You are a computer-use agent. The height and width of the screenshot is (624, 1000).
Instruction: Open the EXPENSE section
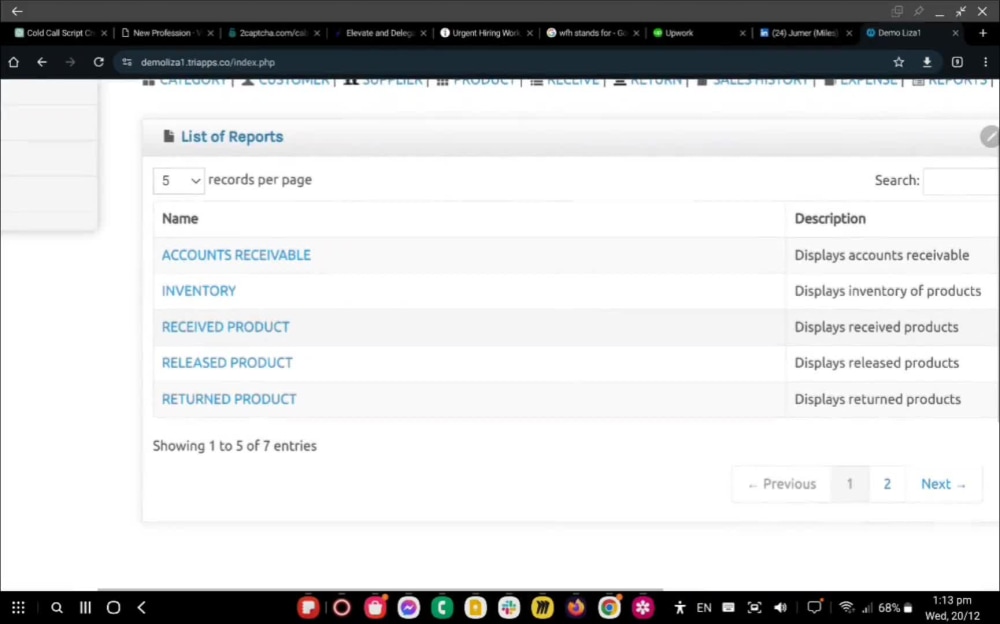(867, 80)
